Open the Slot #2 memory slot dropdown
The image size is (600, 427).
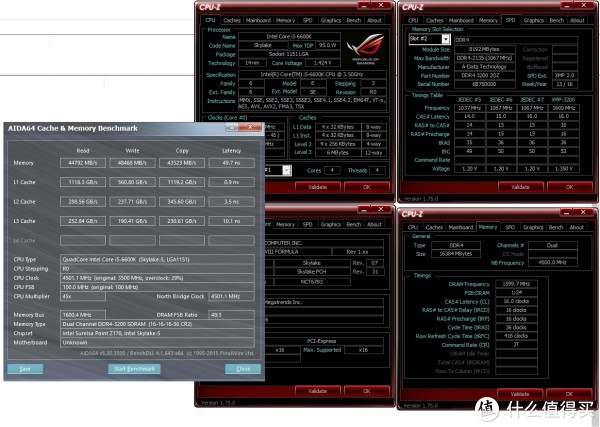click(x=445, y=39)
